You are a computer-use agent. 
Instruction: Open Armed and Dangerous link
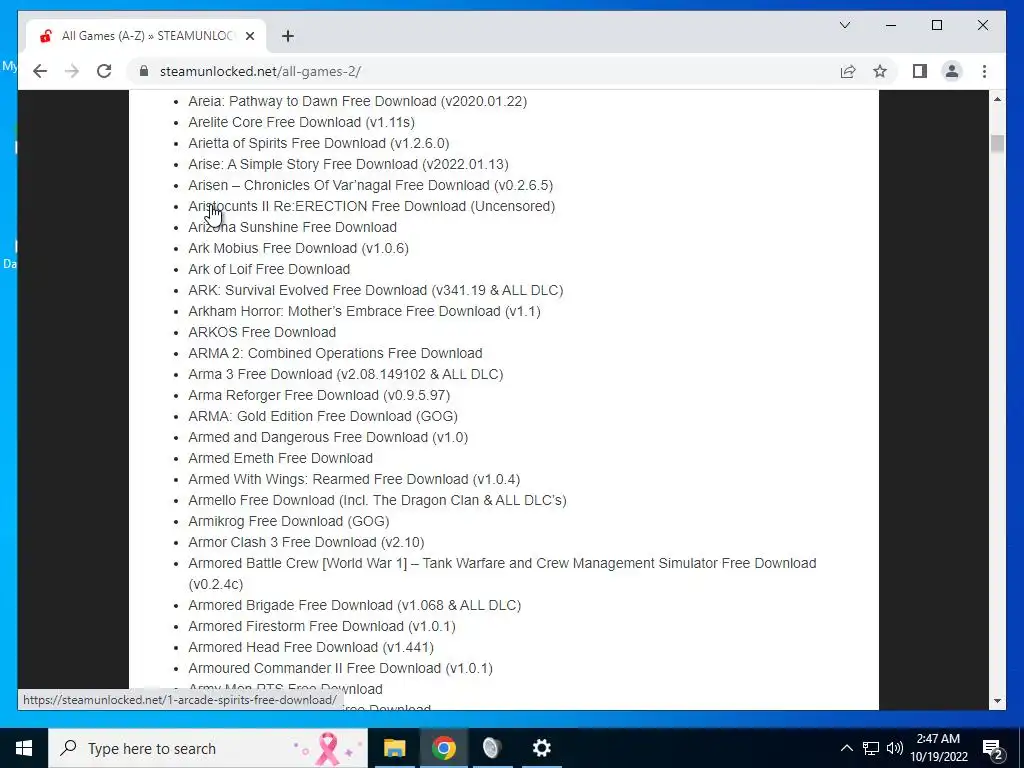point(328,437)
